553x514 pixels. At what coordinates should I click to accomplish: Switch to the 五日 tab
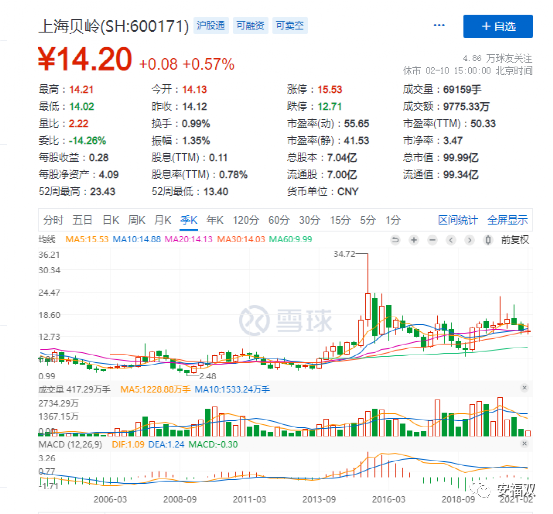point(82,220)
